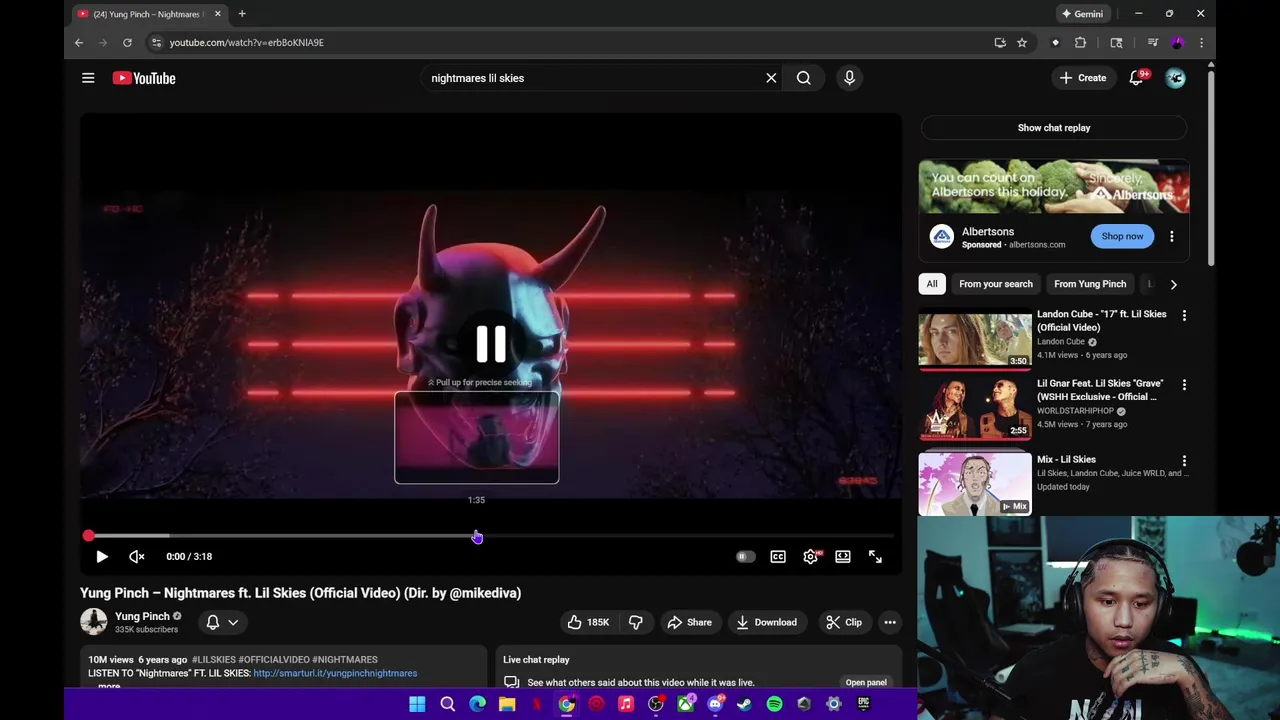Toggle the autoplay switch
Screen dimensions: 1280x720
[745, 557]
